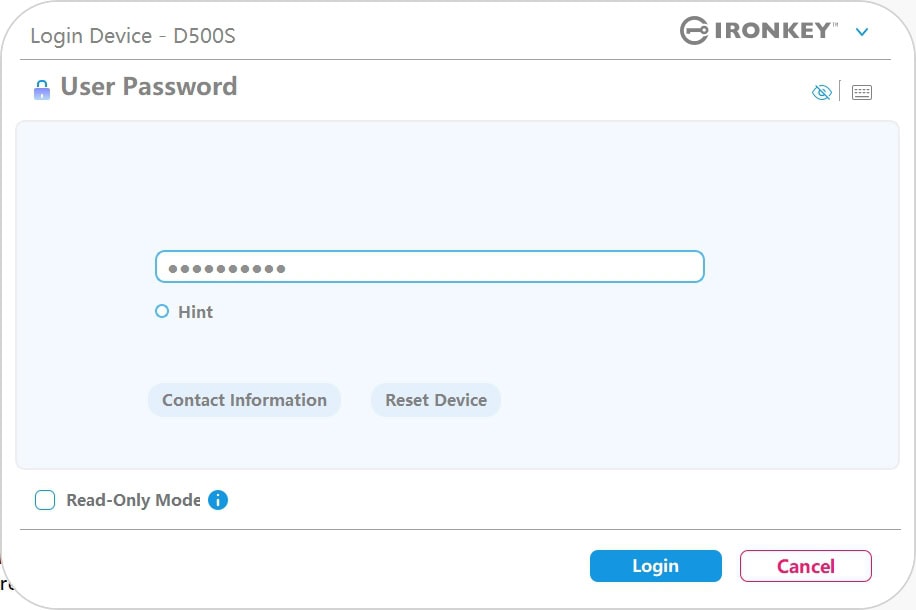Image resolution: width=916 pixels, height=610 pixels.
Task: Click the "Hint" text label
Action: (x=195, y=312)
